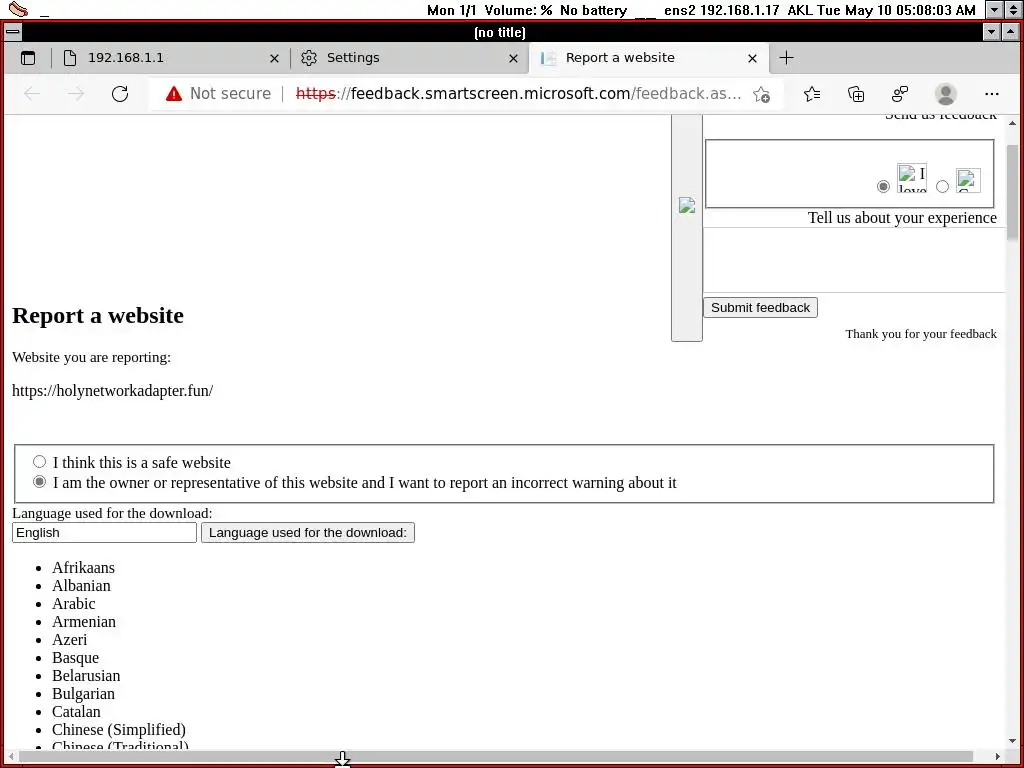The image size is (1024, 768).
Task: Close the Settings tab
Action: click(513, 59)
